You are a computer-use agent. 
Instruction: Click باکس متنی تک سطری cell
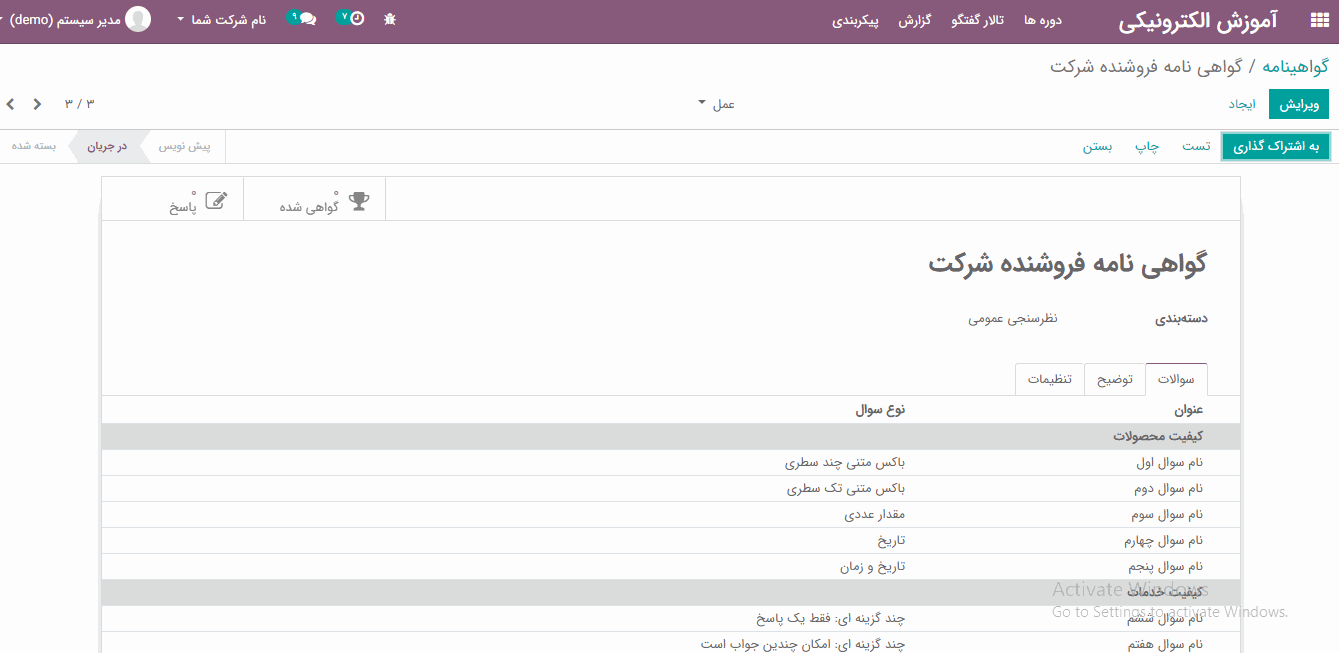click(x=845, y=489)
